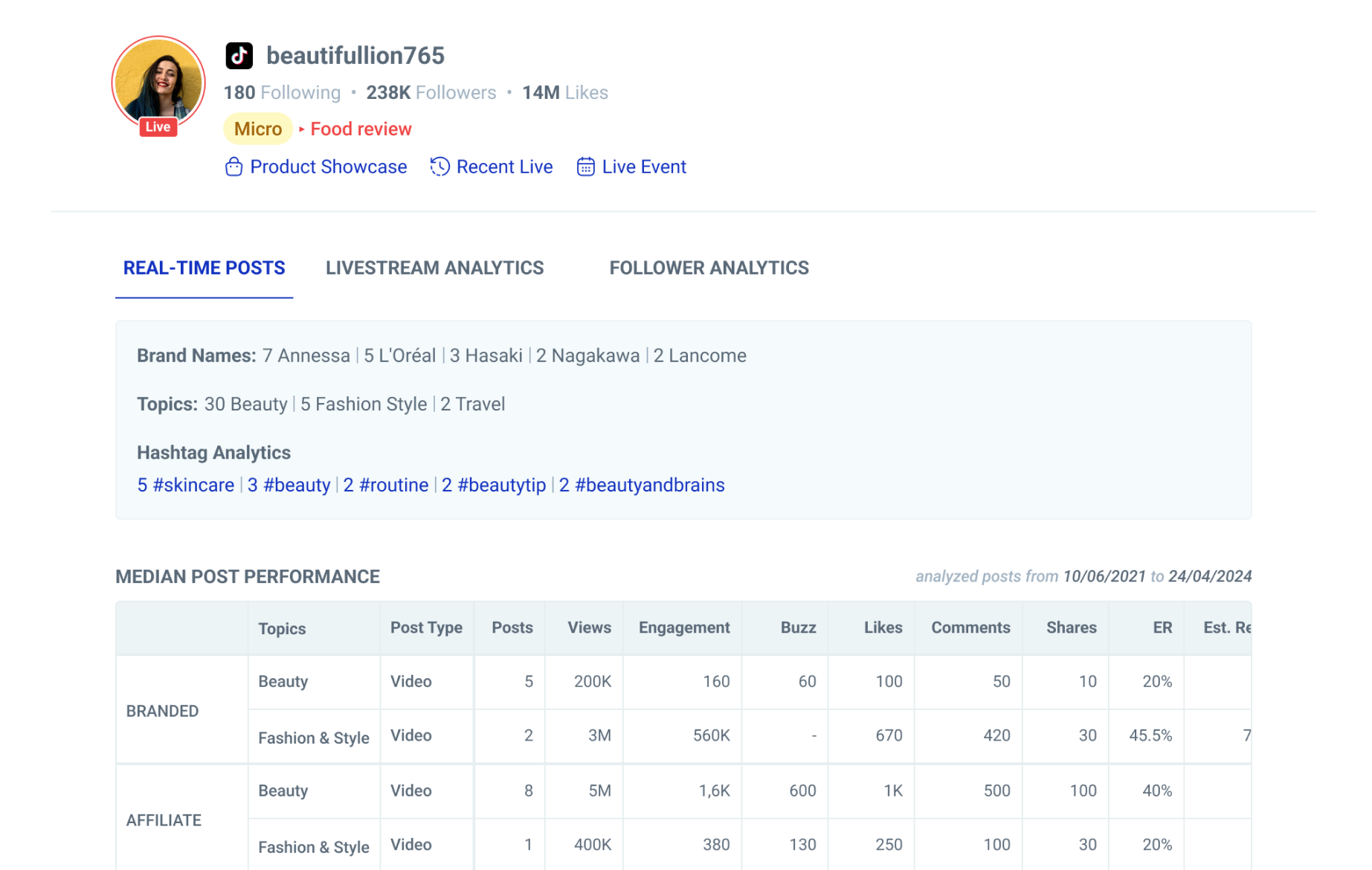Image resolution: width=1372 pixels, height=870 pixels.
Task: Click the #skincare hashtag link
Action: click(186, 485)
